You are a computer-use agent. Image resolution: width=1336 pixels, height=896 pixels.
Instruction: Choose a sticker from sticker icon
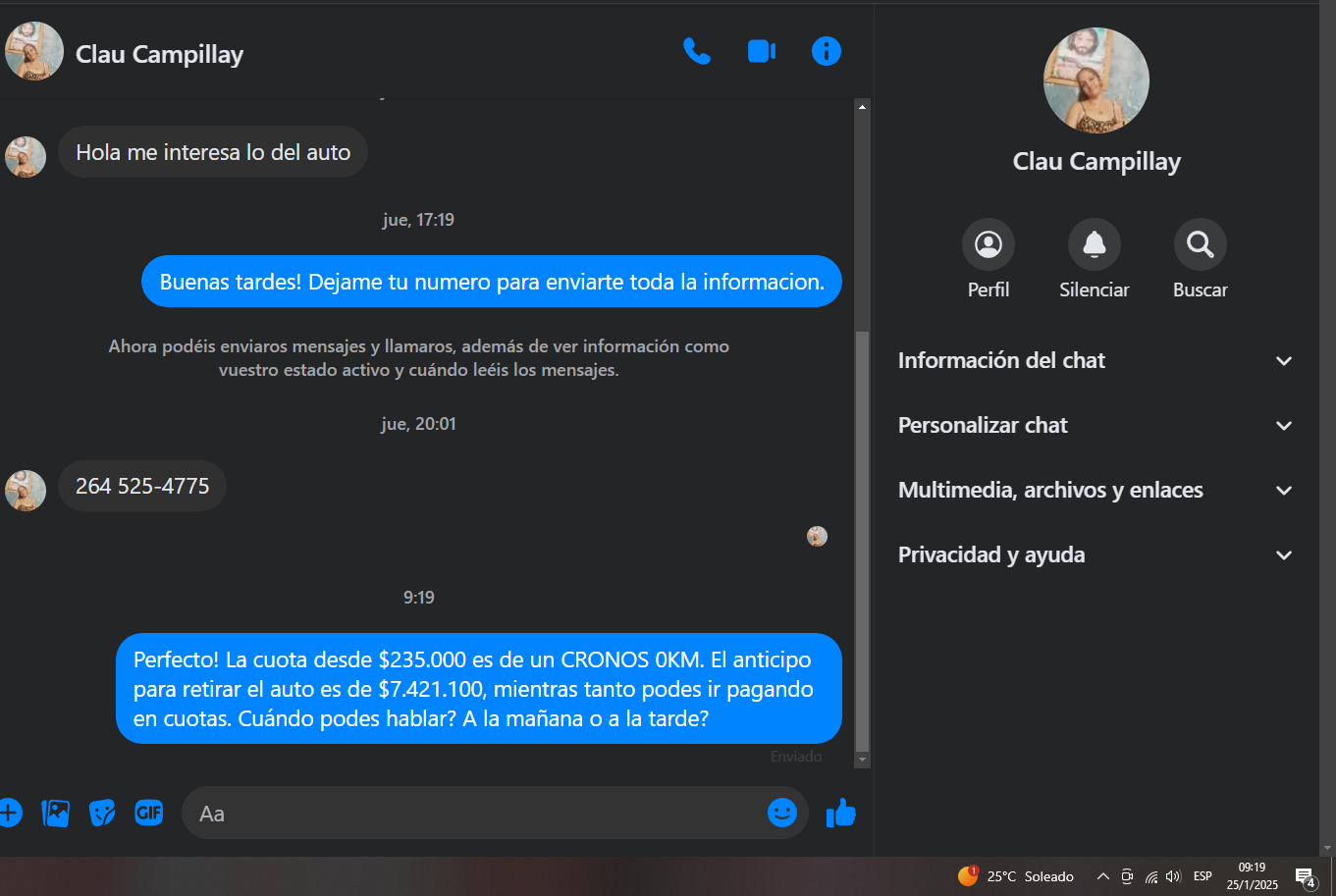pos(102,813)
